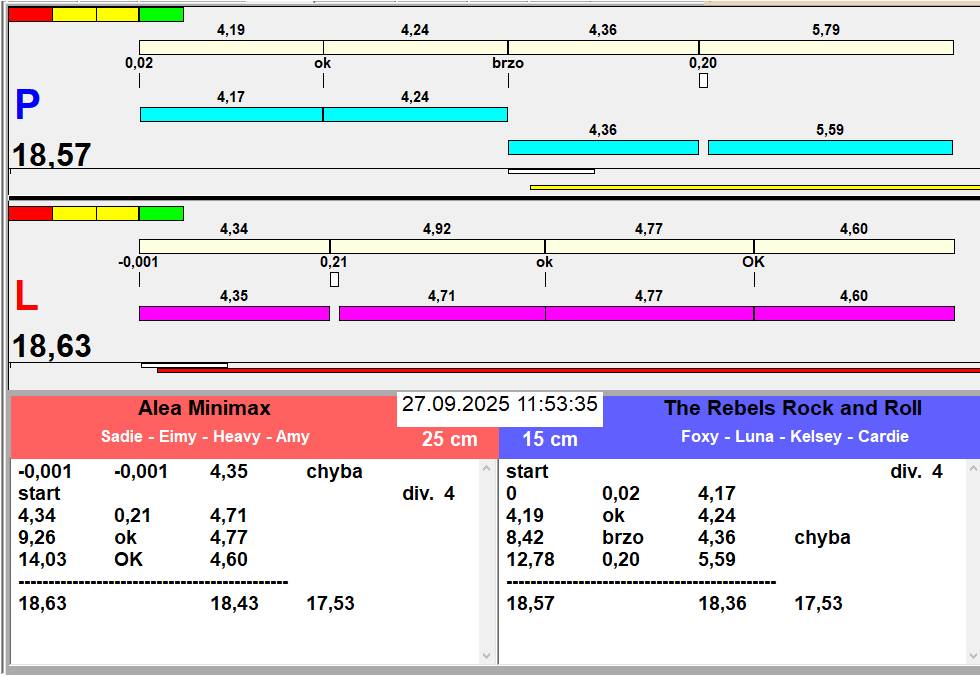Click the yellow progress line in lane P

click(755, 187)
